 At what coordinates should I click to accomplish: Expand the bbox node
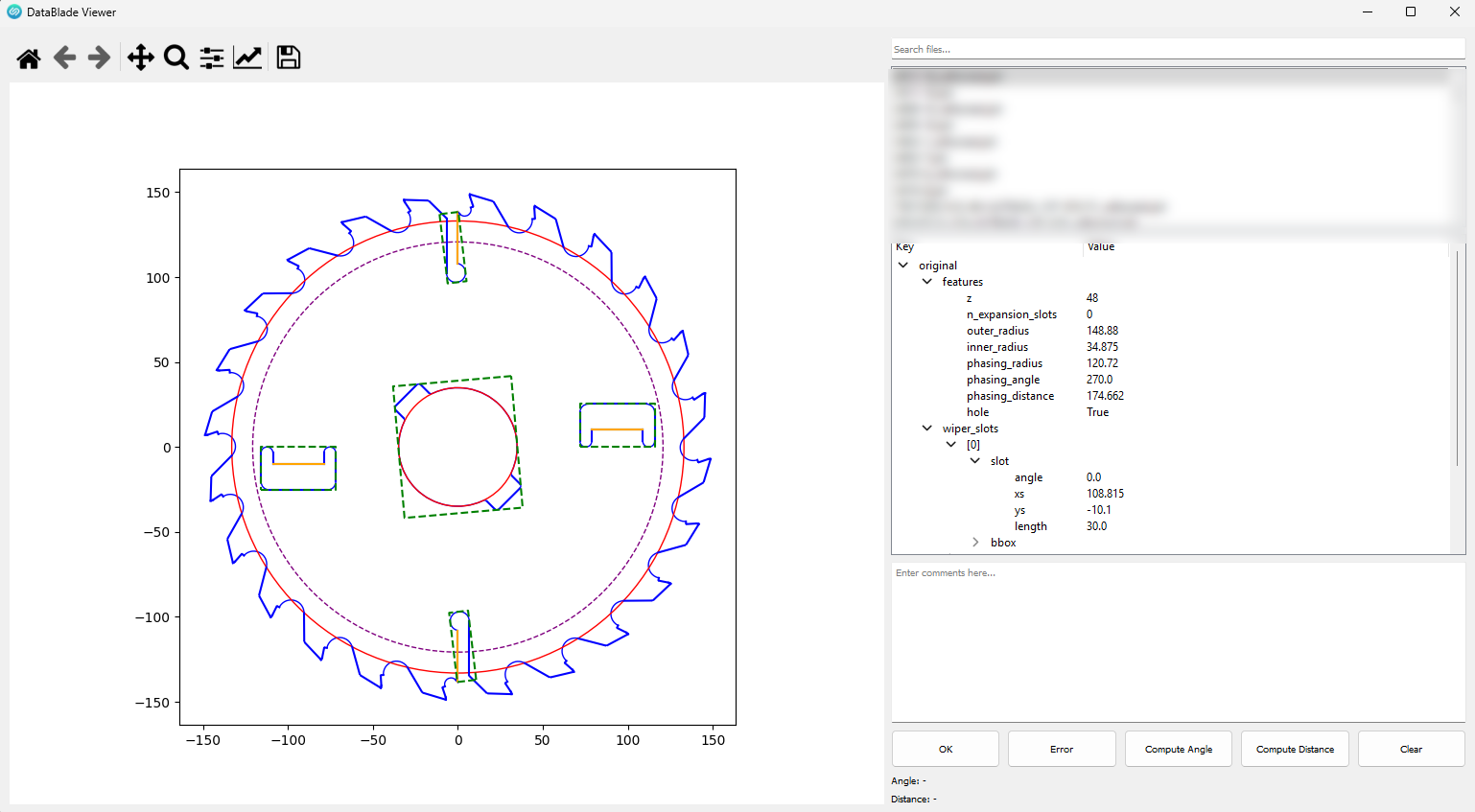tap(975, 543)
